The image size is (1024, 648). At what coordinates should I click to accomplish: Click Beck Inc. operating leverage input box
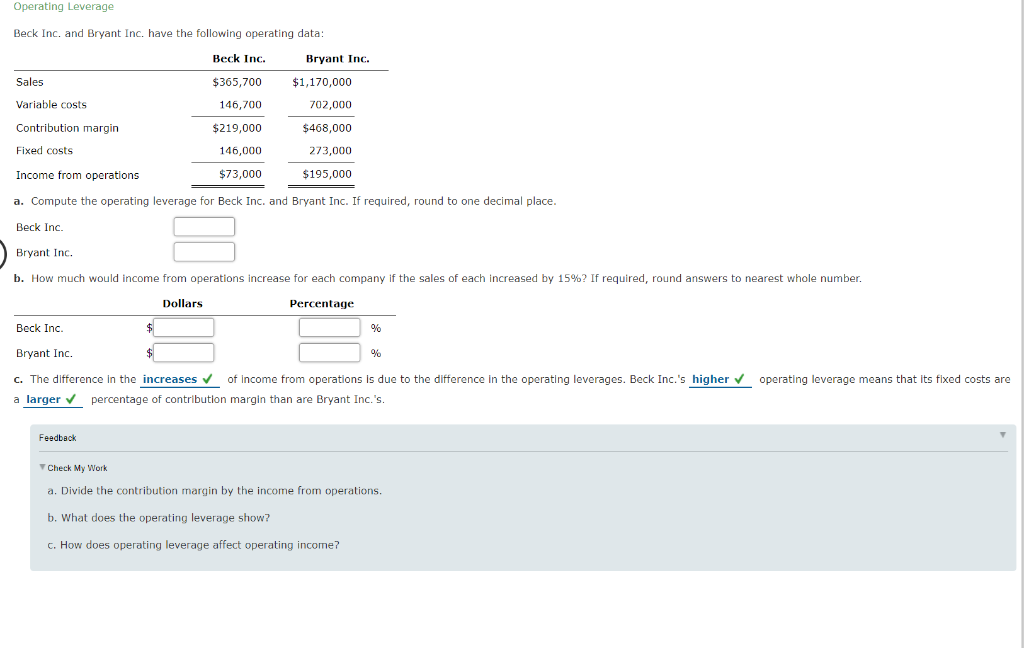pos(204,226)
